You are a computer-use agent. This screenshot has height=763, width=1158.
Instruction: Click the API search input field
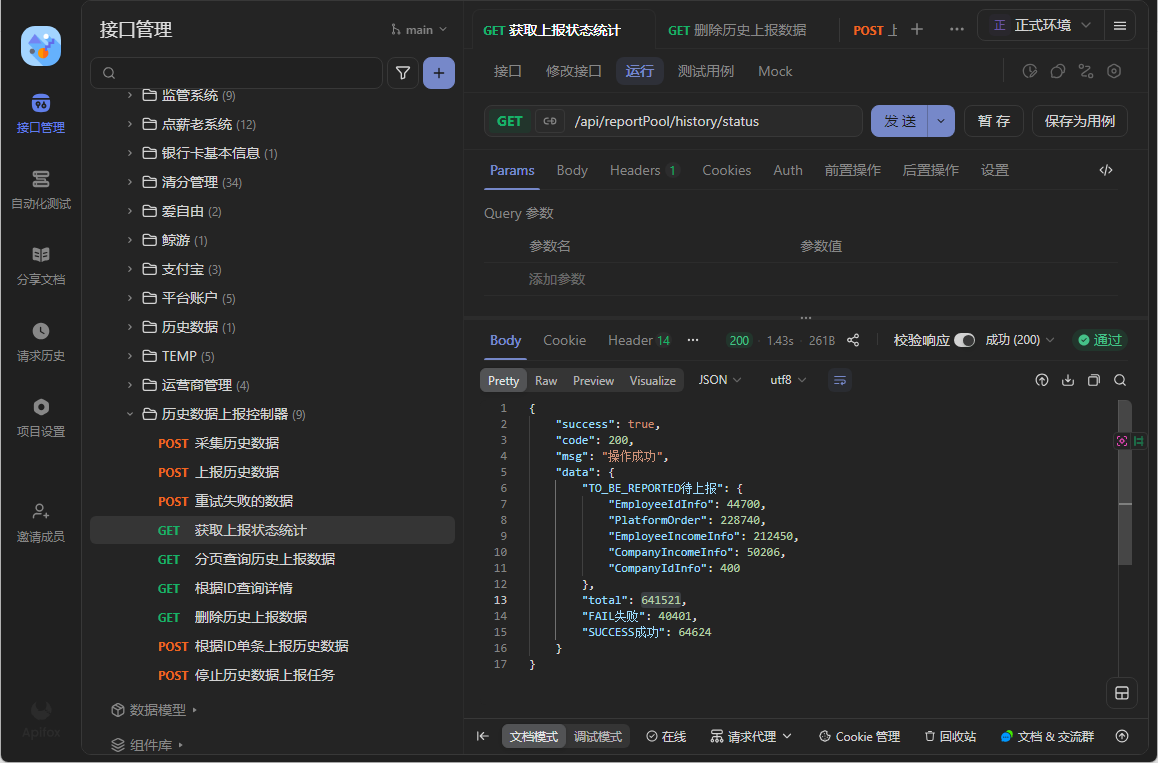point(240,73)
